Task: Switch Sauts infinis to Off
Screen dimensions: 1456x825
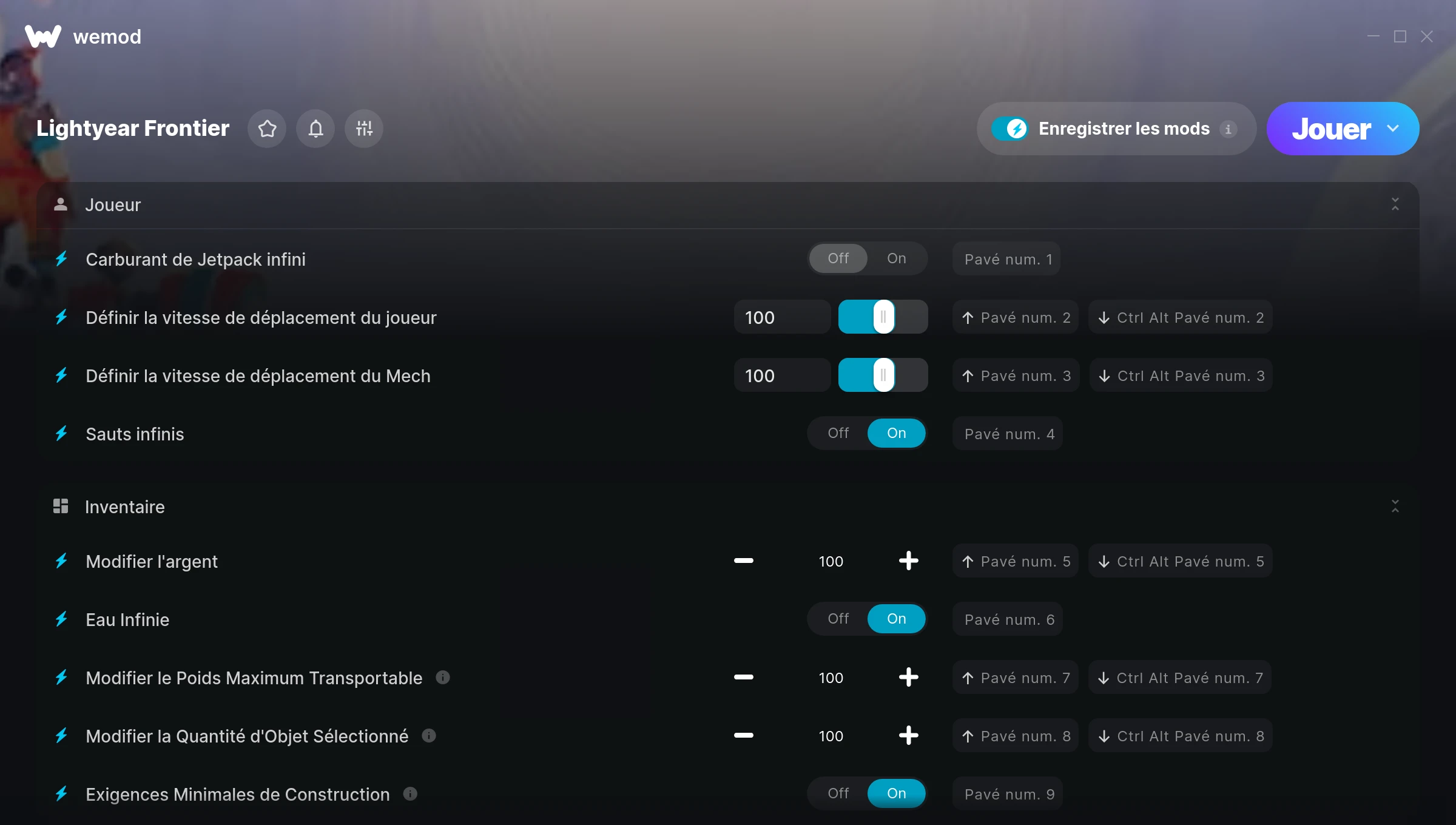Action: click(838, 433)
